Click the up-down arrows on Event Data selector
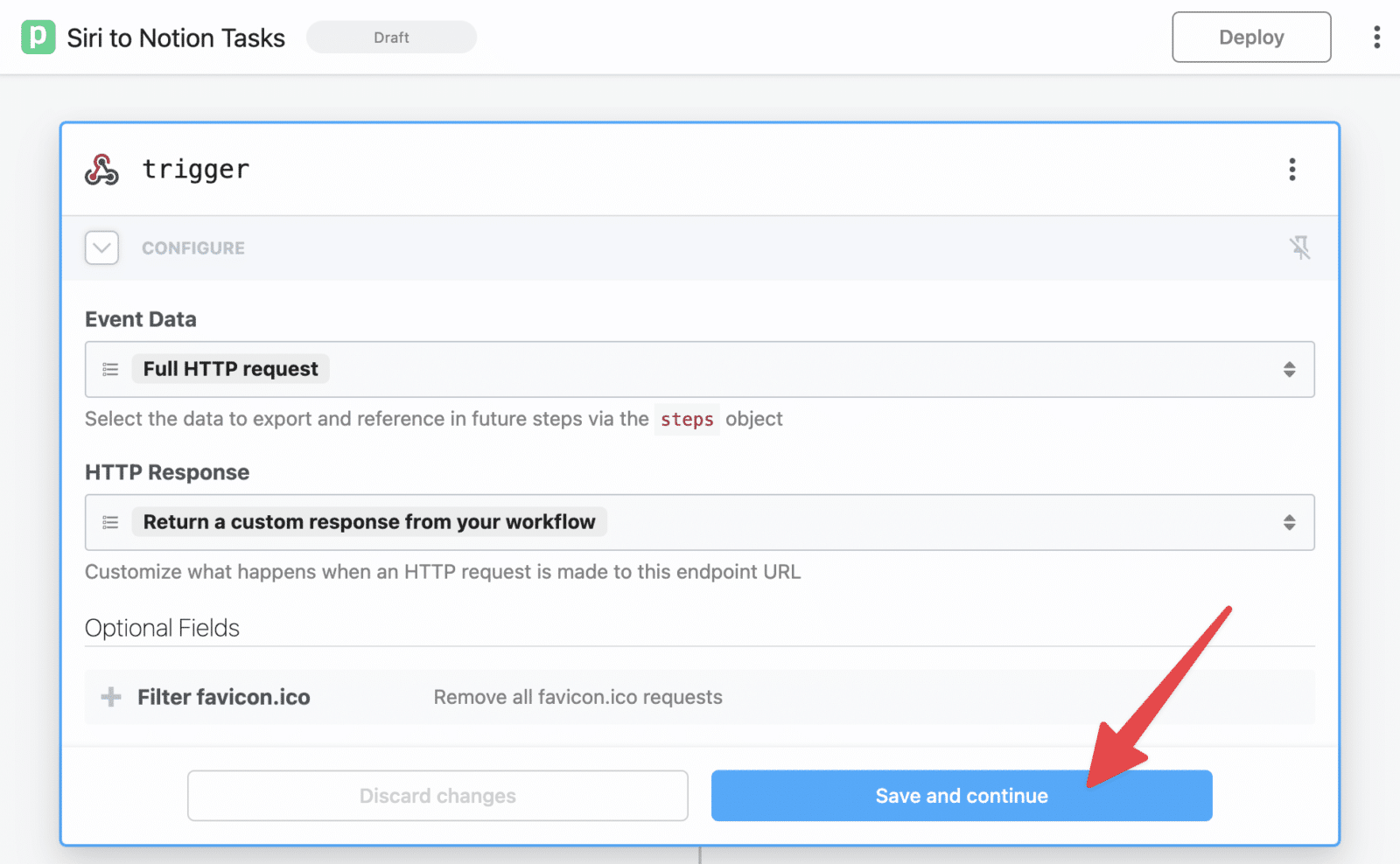Viewport: 1400px width, 864px height. pos(1289,369)
